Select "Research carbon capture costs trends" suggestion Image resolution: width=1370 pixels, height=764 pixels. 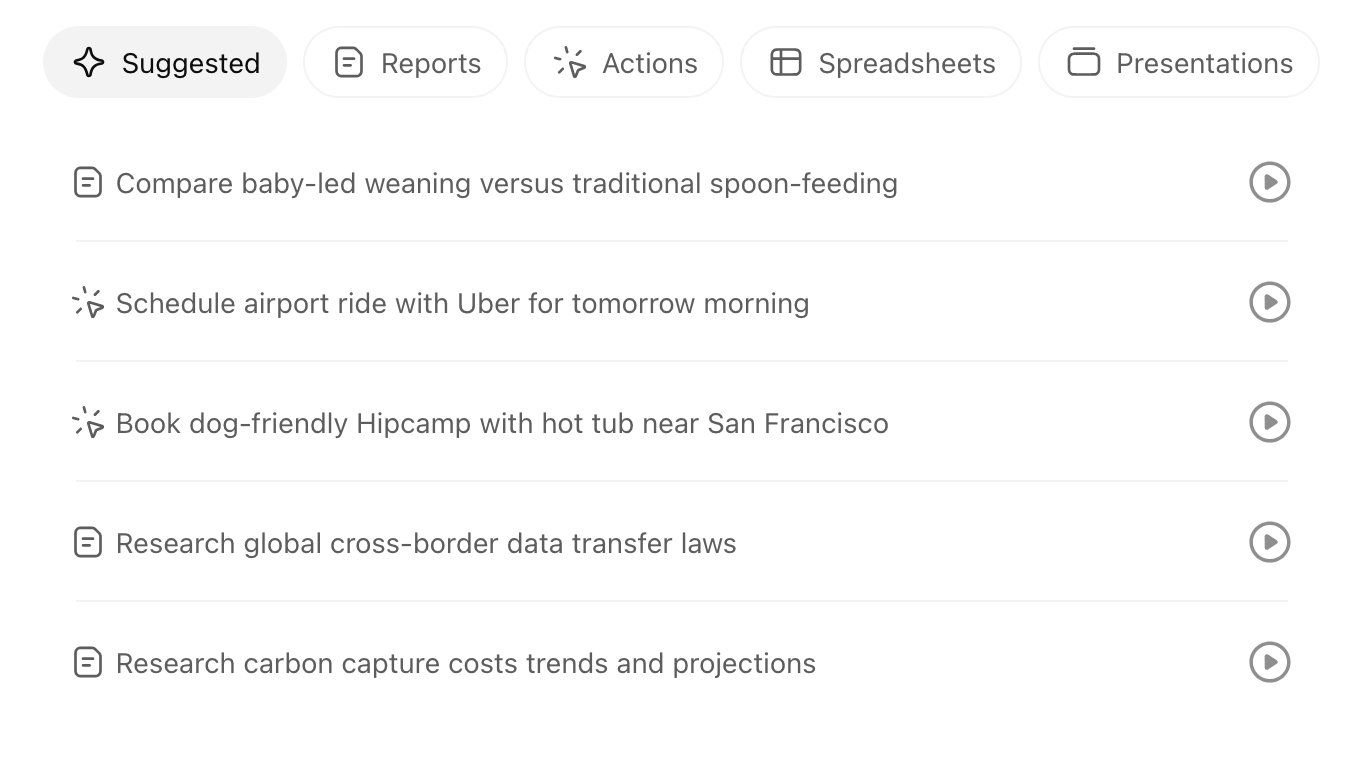tap(466, 663)
